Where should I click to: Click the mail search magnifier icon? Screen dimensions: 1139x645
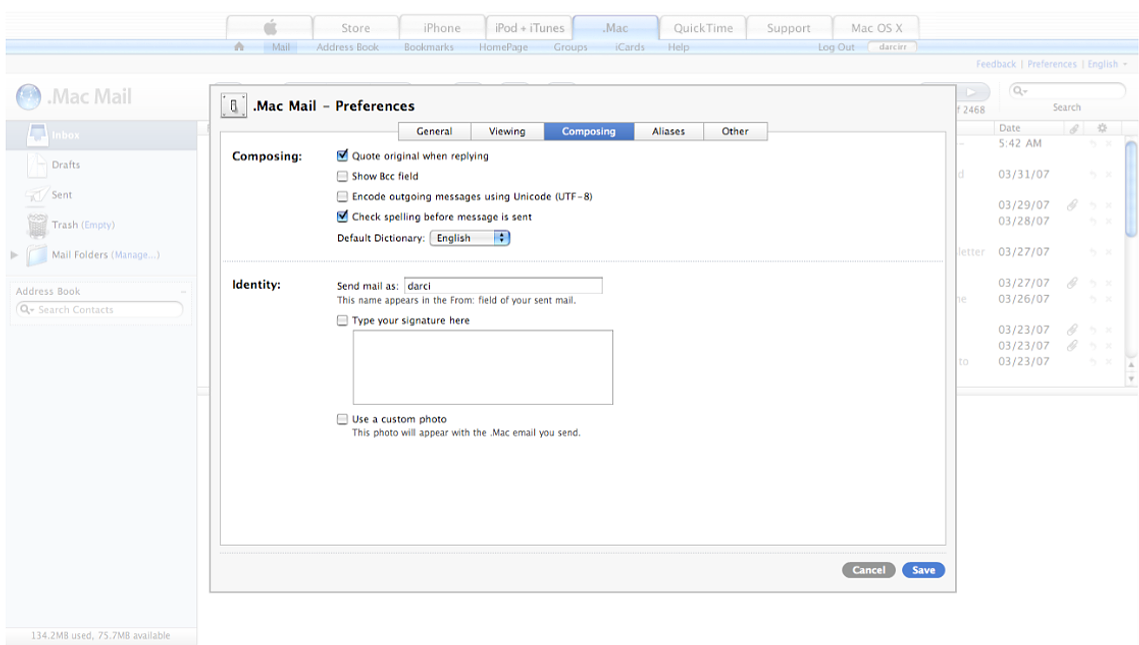point(1020,91)
